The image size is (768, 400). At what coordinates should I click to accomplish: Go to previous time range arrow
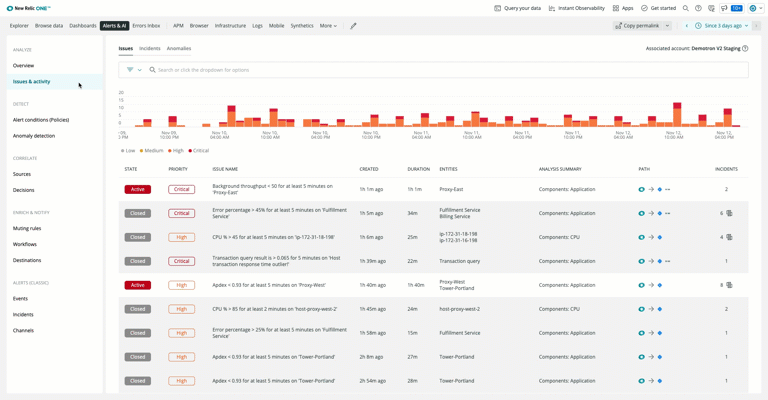687,26
